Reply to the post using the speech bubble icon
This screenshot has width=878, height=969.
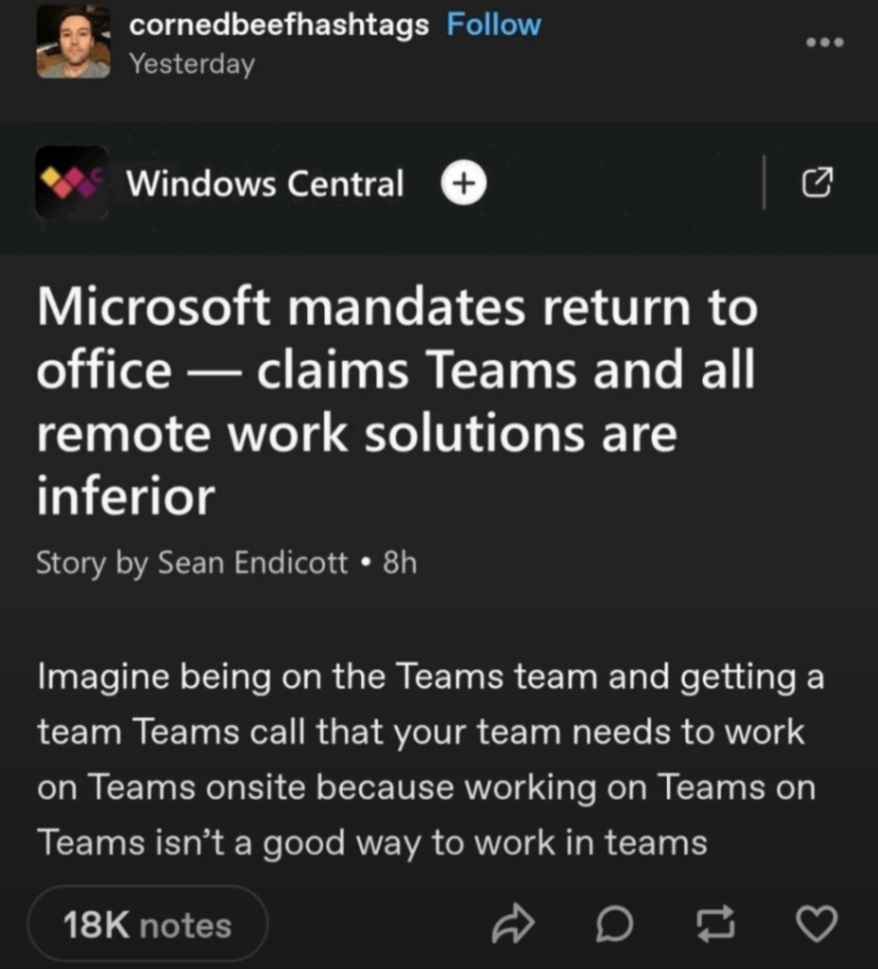(614, 924)
